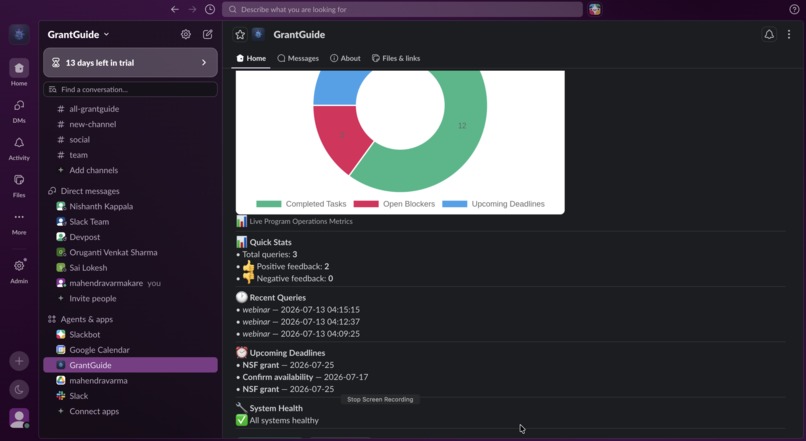Switch to Messages tab
Viewport: 806px width, 441px height.
point(298,58)
